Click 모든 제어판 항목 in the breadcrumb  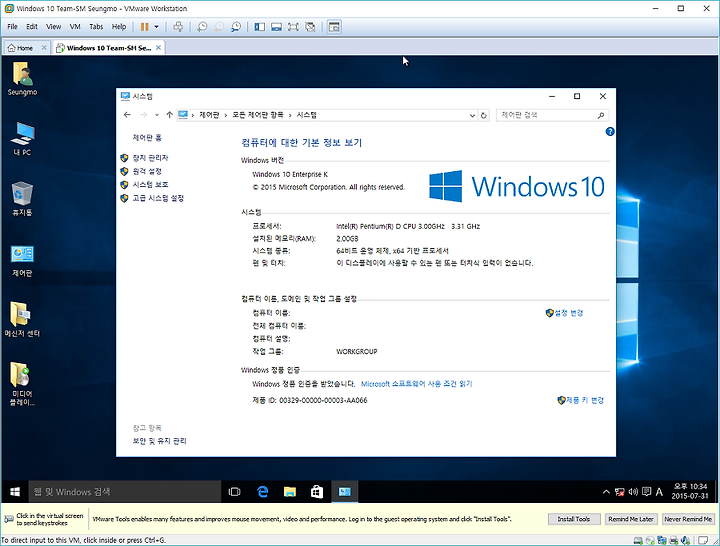pyautogui.click(x=258, y=115)
